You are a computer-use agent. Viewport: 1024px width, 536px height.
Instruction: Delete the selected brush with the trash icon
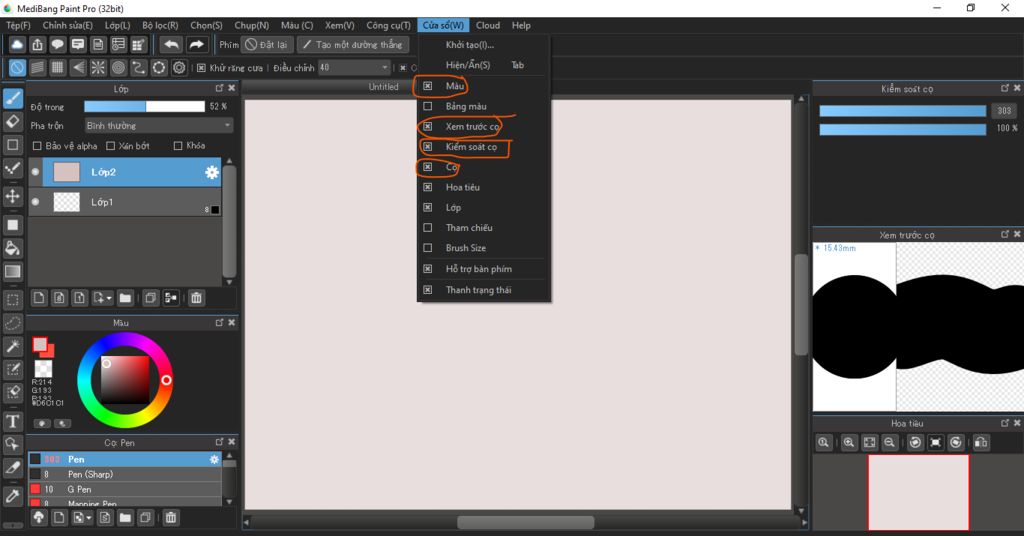pyautogui.click(x=170, y=518)
